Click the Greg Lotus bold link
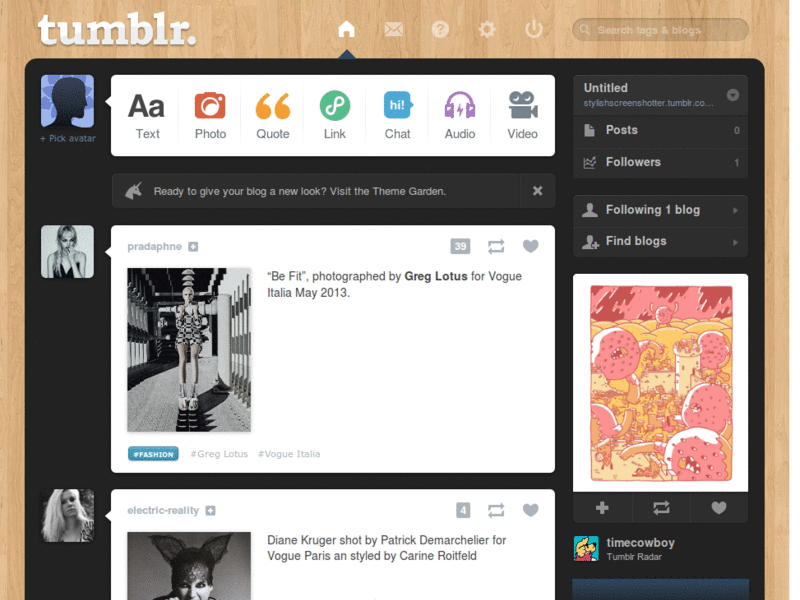This screenshot has width=800, height=600. click(436, 277)
